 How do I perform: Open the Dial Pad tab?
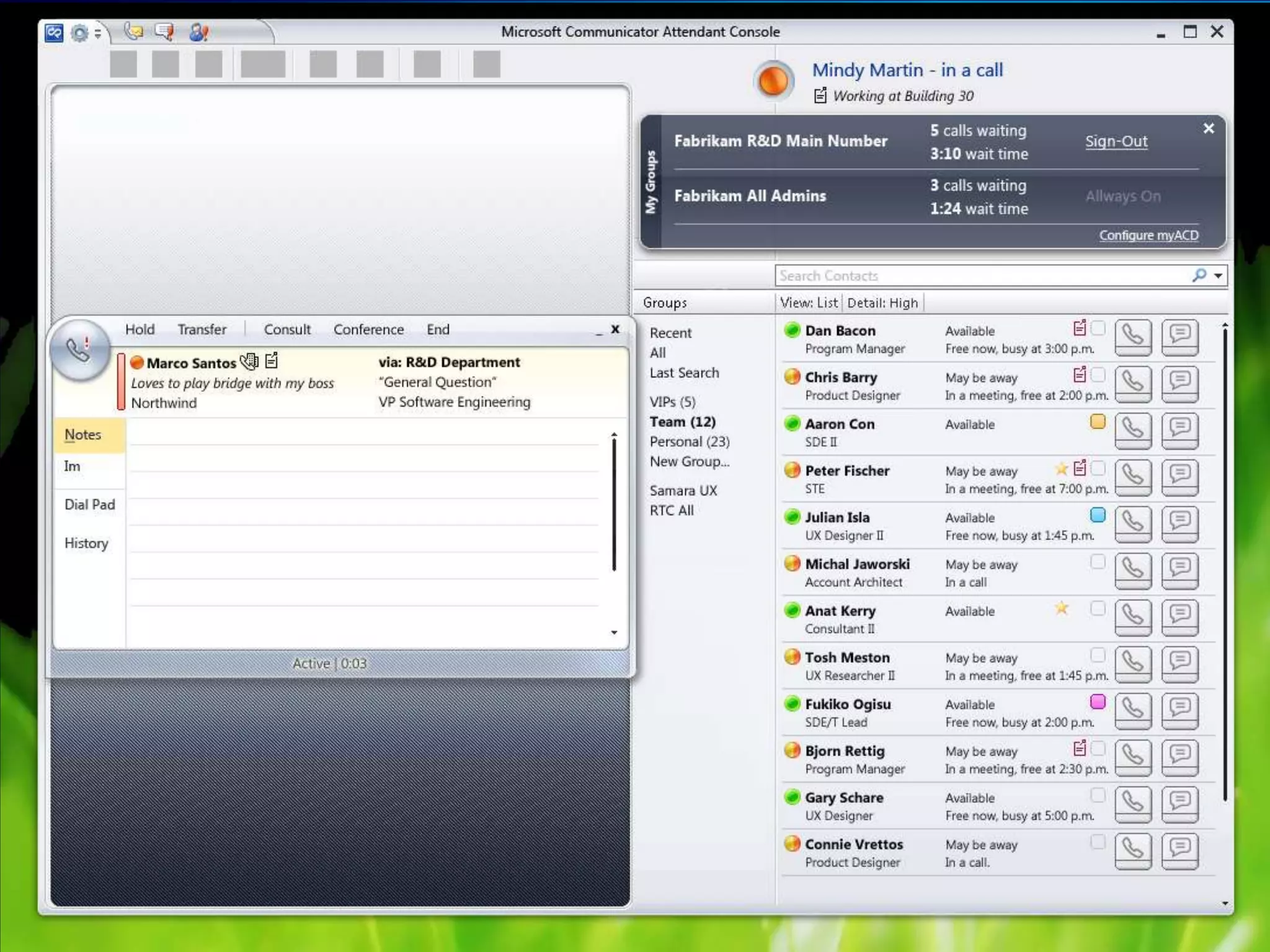click(x=90, y=505)
